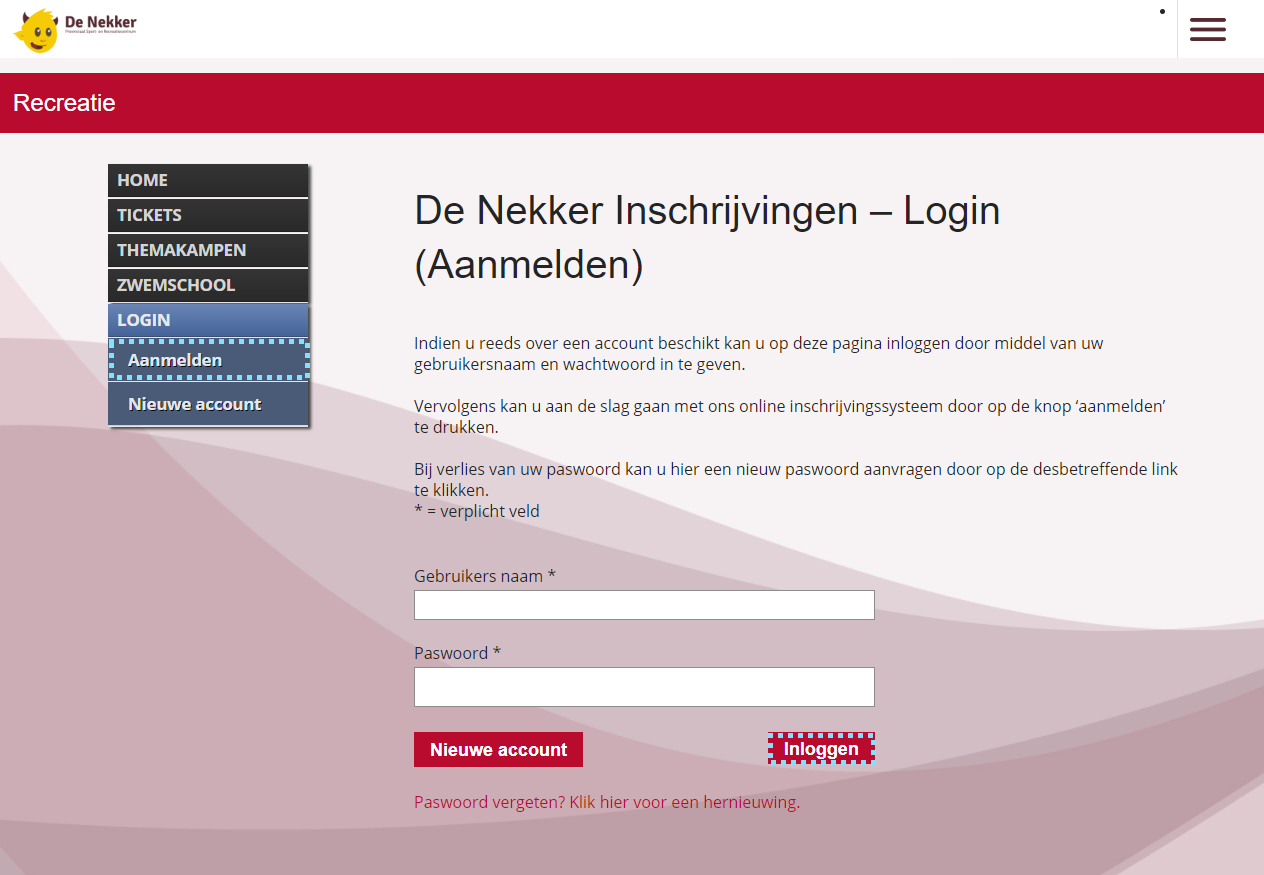Select HOME in the sidebar menu
The height and width of the screenshot is (875, 1264).
pos(207,180)
